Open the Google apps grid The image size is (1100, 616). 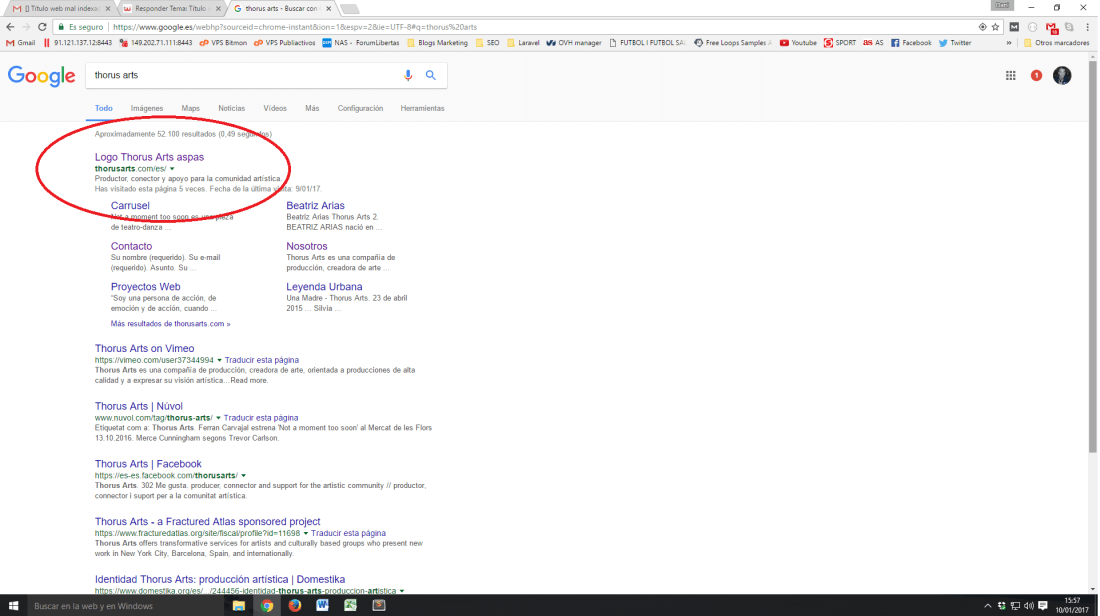1010,75
